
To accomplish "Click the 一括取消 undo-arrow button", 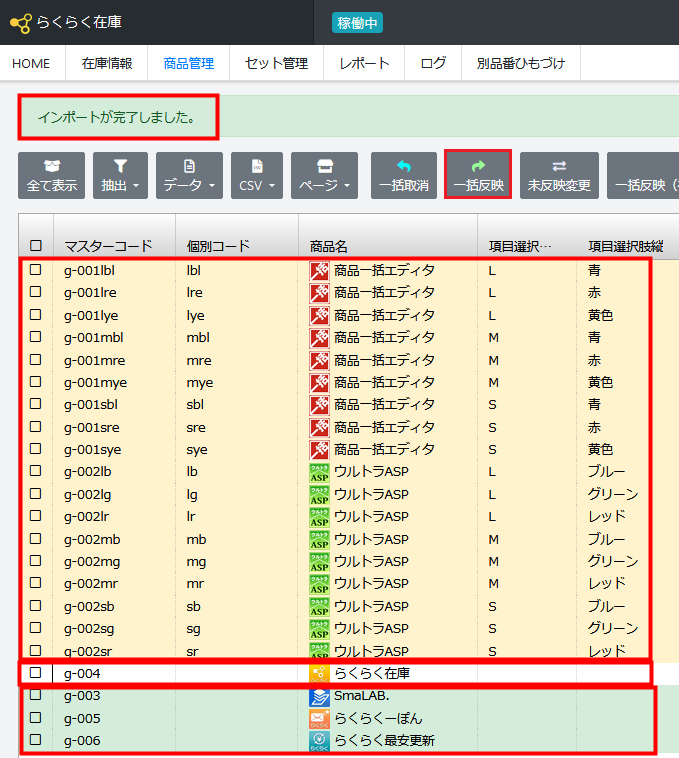I will tap(404, 175).
